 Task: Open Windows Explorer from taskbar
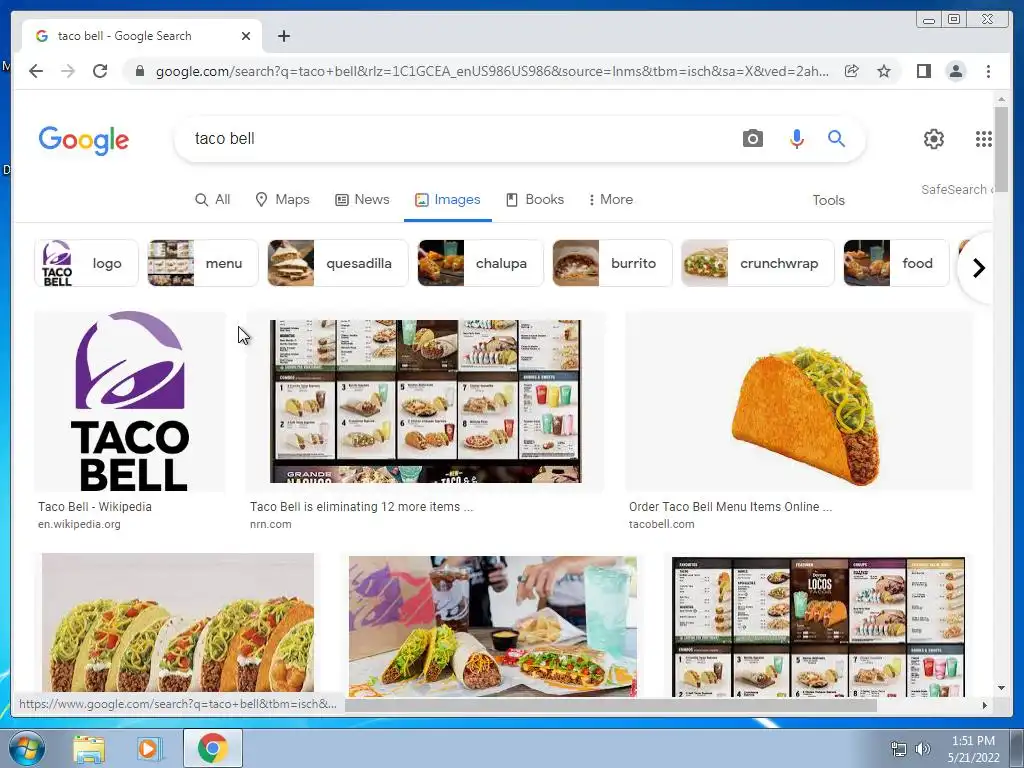tap(89, 749)
